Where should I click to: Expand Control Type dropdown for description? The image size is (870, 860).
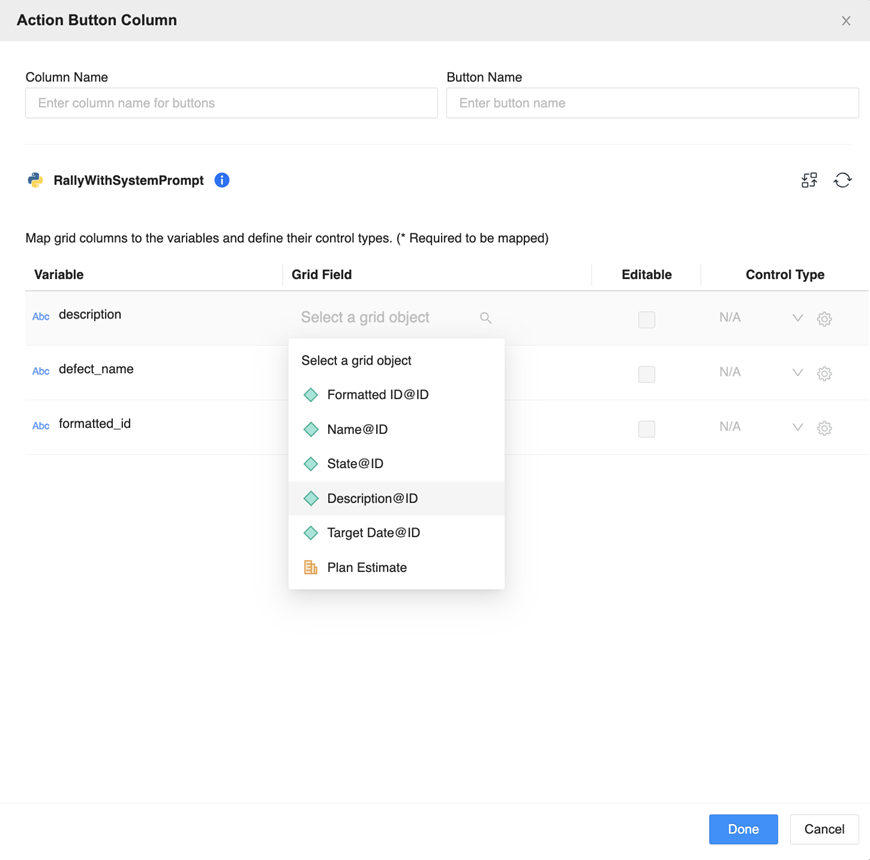coord(797,318)
